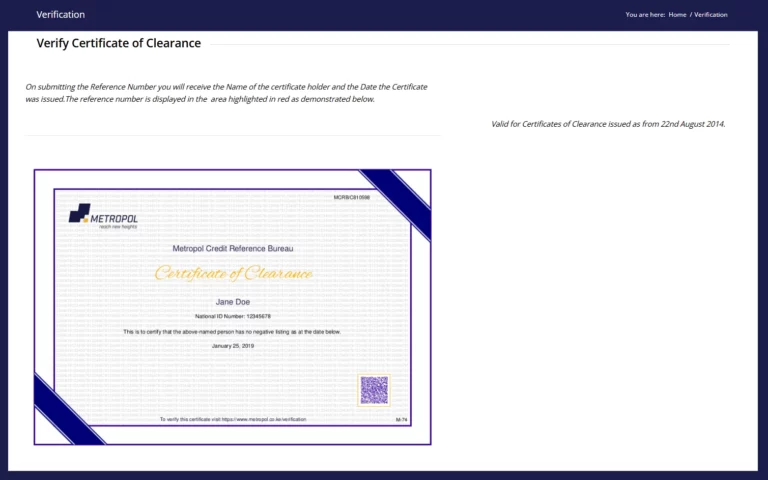Screen dimensions: 768x480
Task: Click the January 25, 2019 date
Action: pos(232,345)
